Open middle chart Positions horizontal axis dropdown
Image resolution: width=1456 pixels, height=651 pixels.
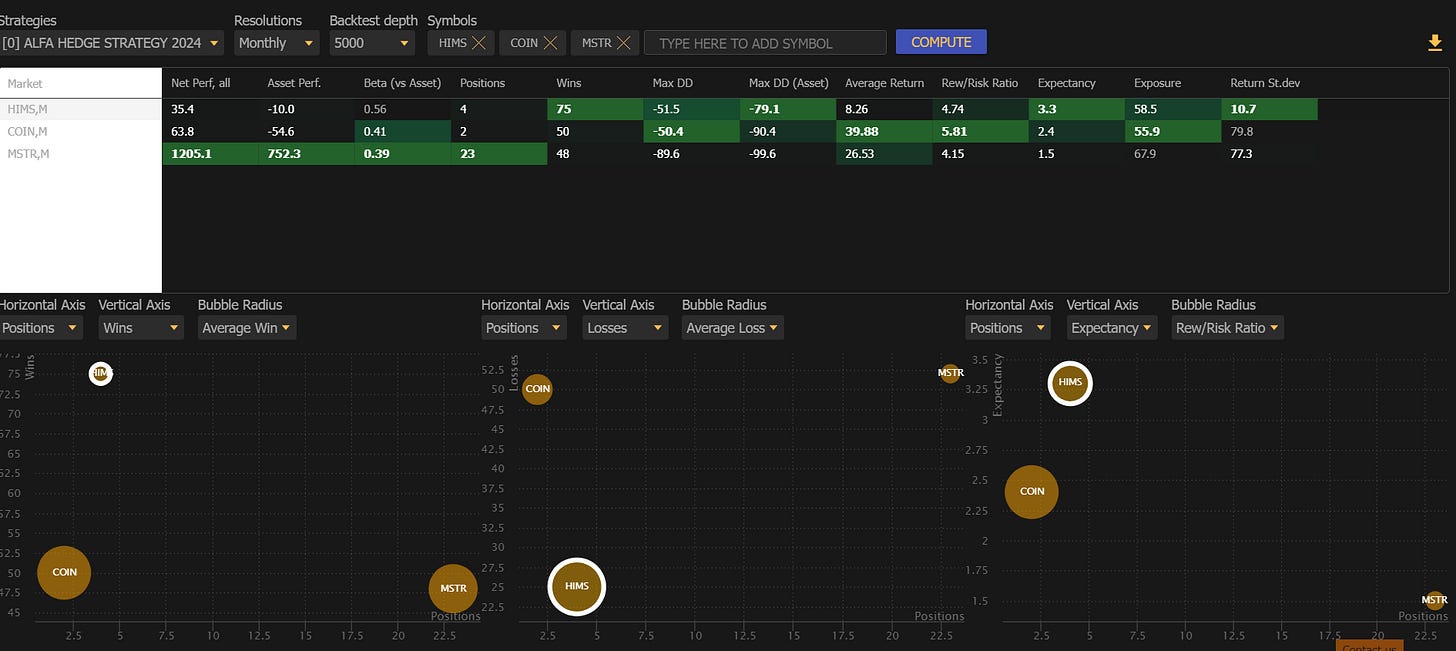[524, 327]
